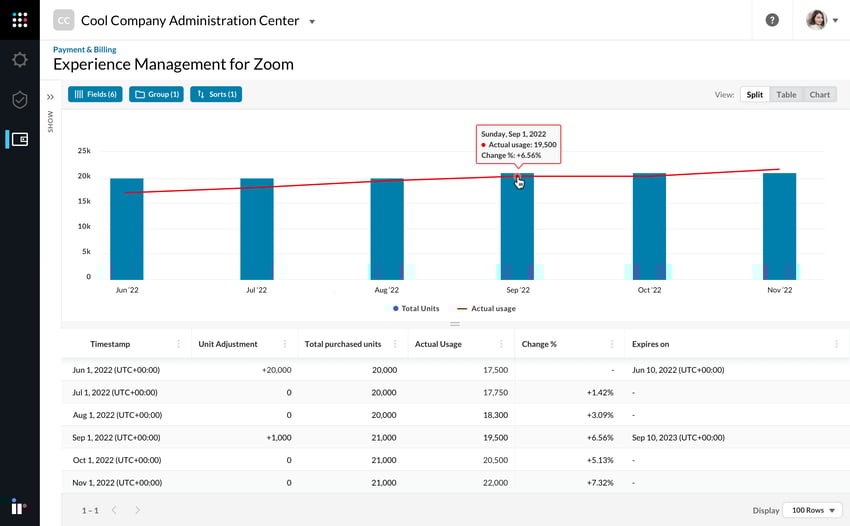The width and height of the screenshot is (850, 526).
Task: Click the CC company badge icon
Action: [63, 20]
